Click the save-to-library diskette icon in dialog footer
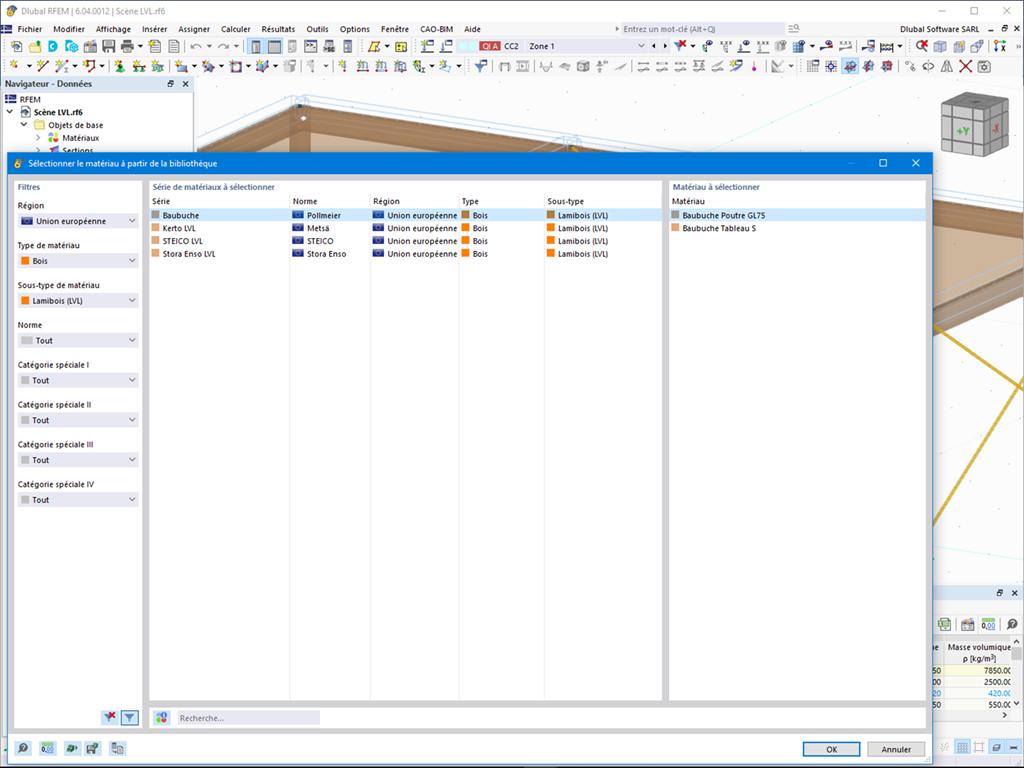Image resolution: width=1024 pixels, height=768 pixels. tap(93, 748)
